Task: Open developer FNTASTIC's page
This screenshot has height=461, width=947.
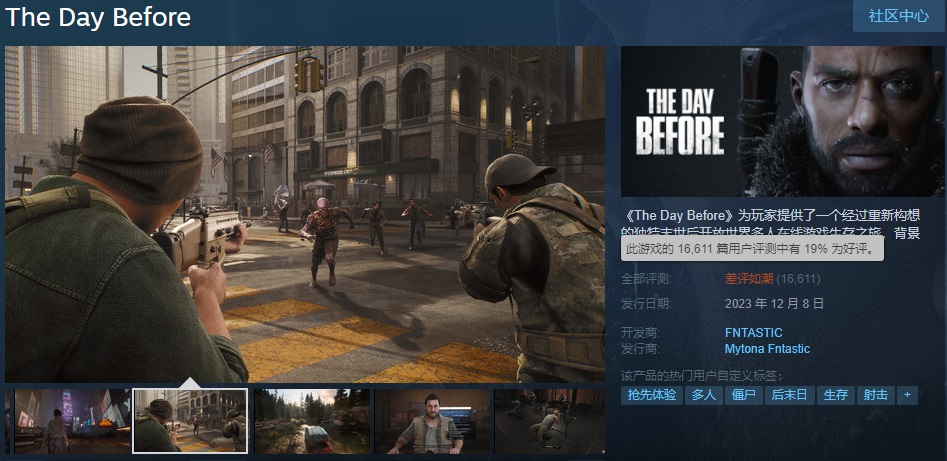Action: [753, 332]
